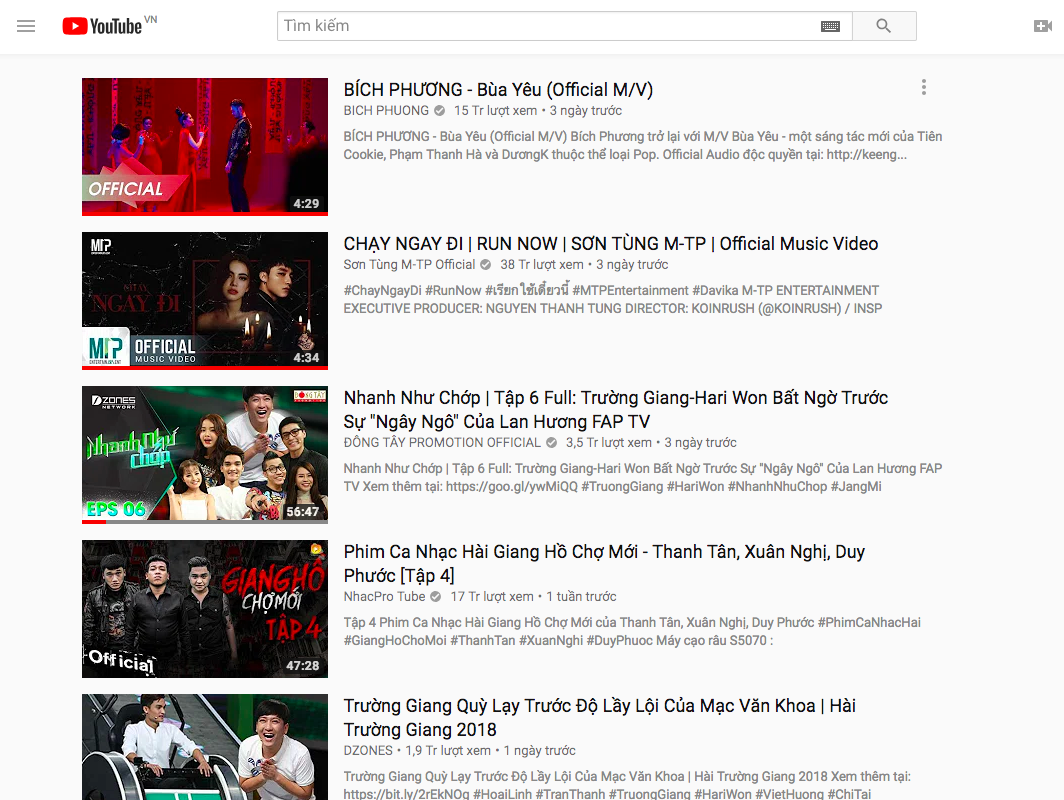This screenshot has height=800, width=1064.
Task: Open title Trường Giang Quỳ Lạy Trước Độ Lầy Lội
Action: click(599, 717)
